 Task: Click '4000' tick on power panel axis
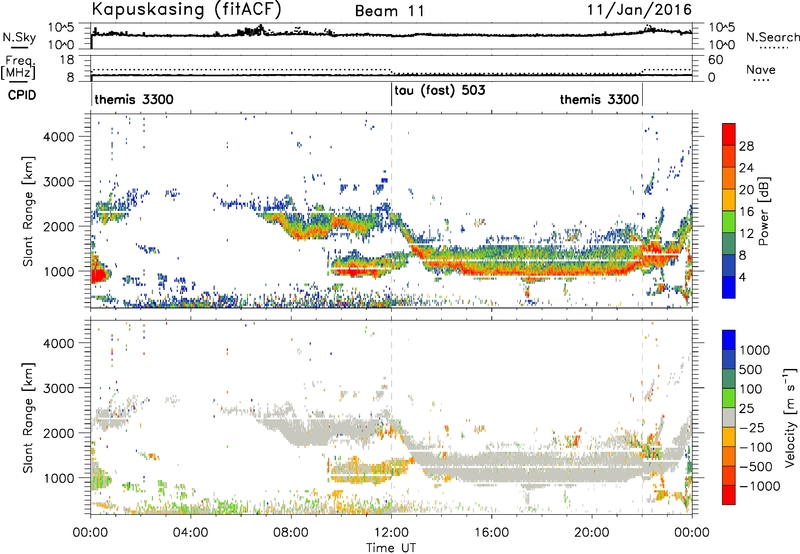[59, 137]
